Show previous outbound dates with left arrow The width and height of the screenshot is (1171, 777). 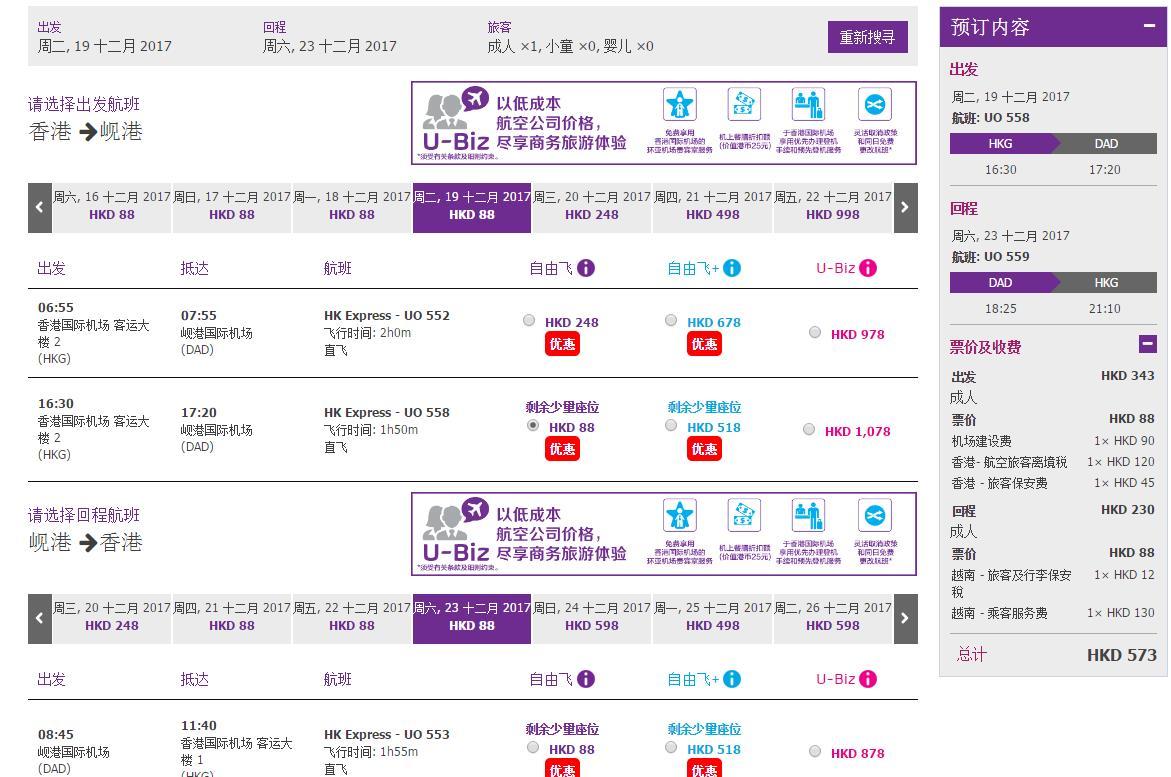point(40,208)
